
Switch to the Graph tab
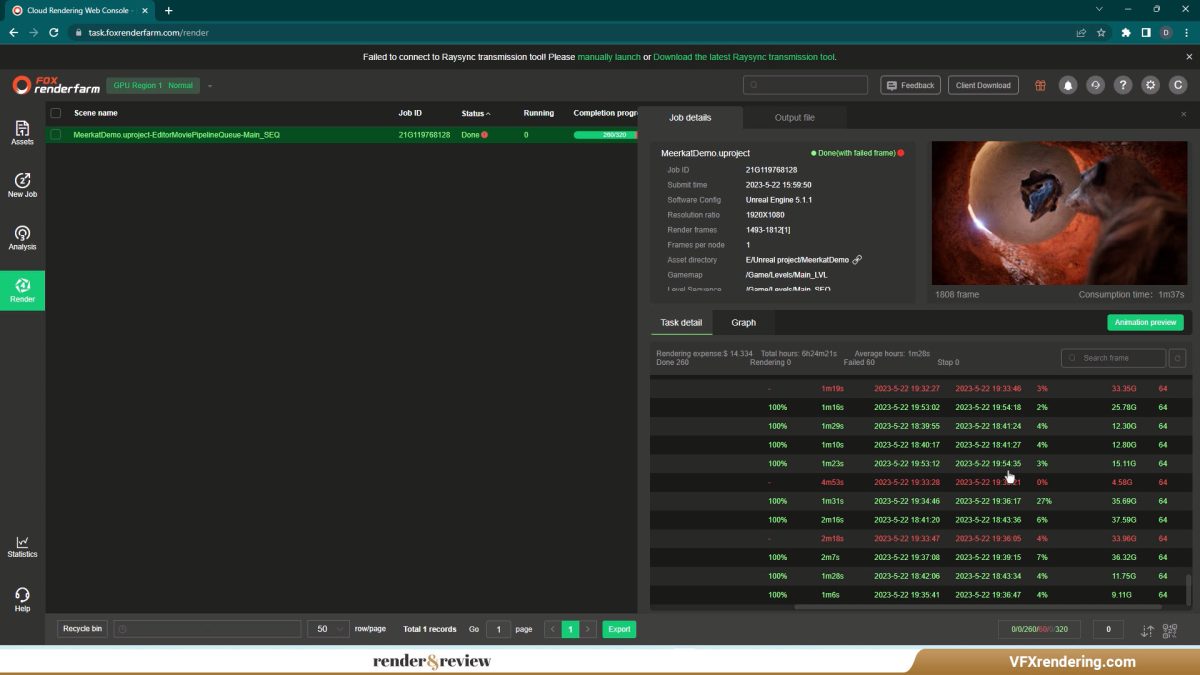pos(743,323)
